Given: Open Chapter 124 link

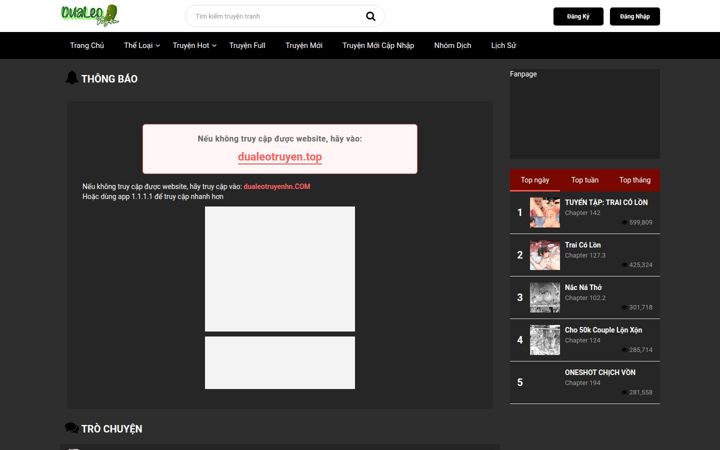Looking at the screenshot, I should pos(582,340).
